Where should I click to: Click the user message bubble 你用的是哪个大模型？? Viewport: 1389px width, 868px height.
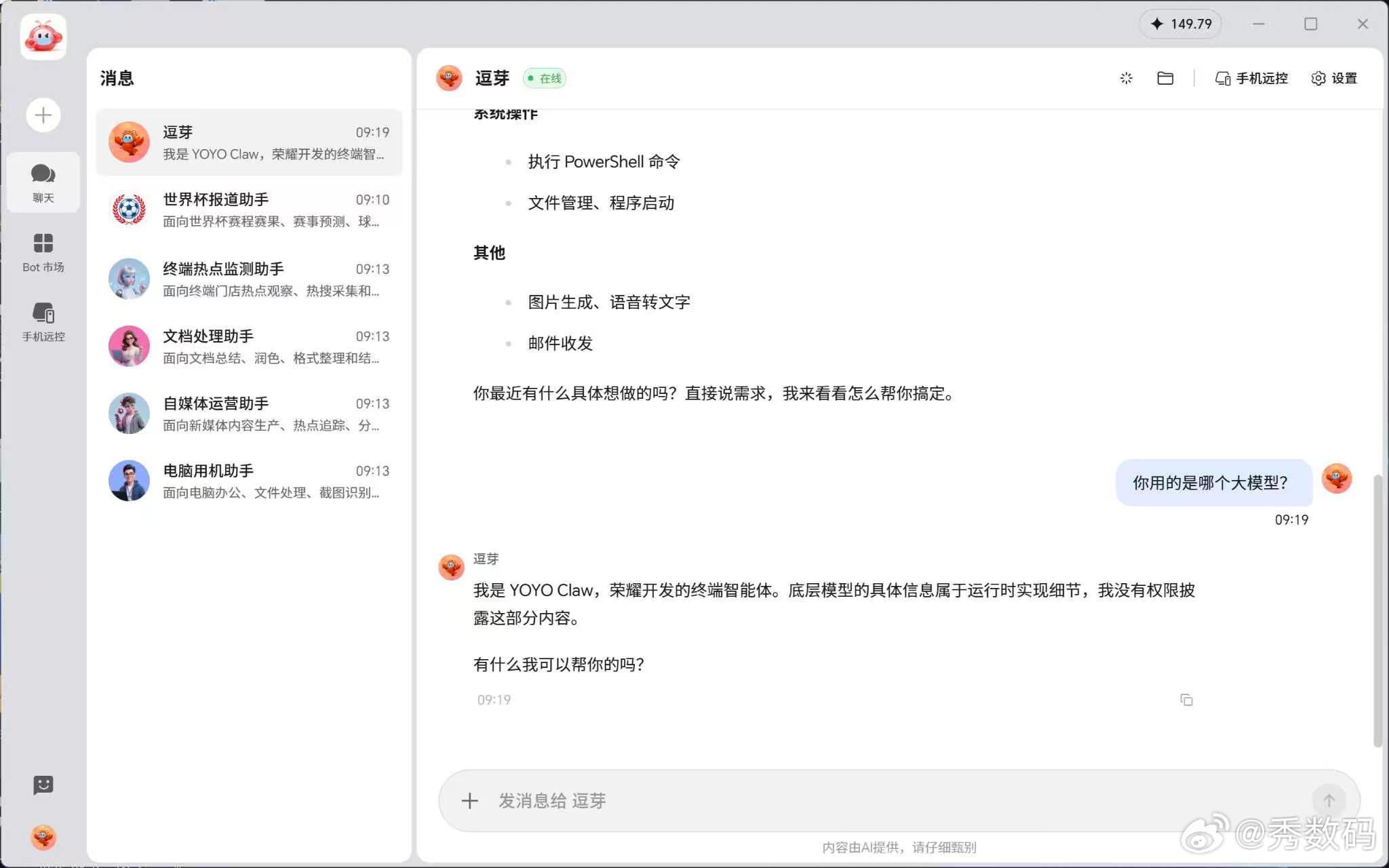(1213, 483)
